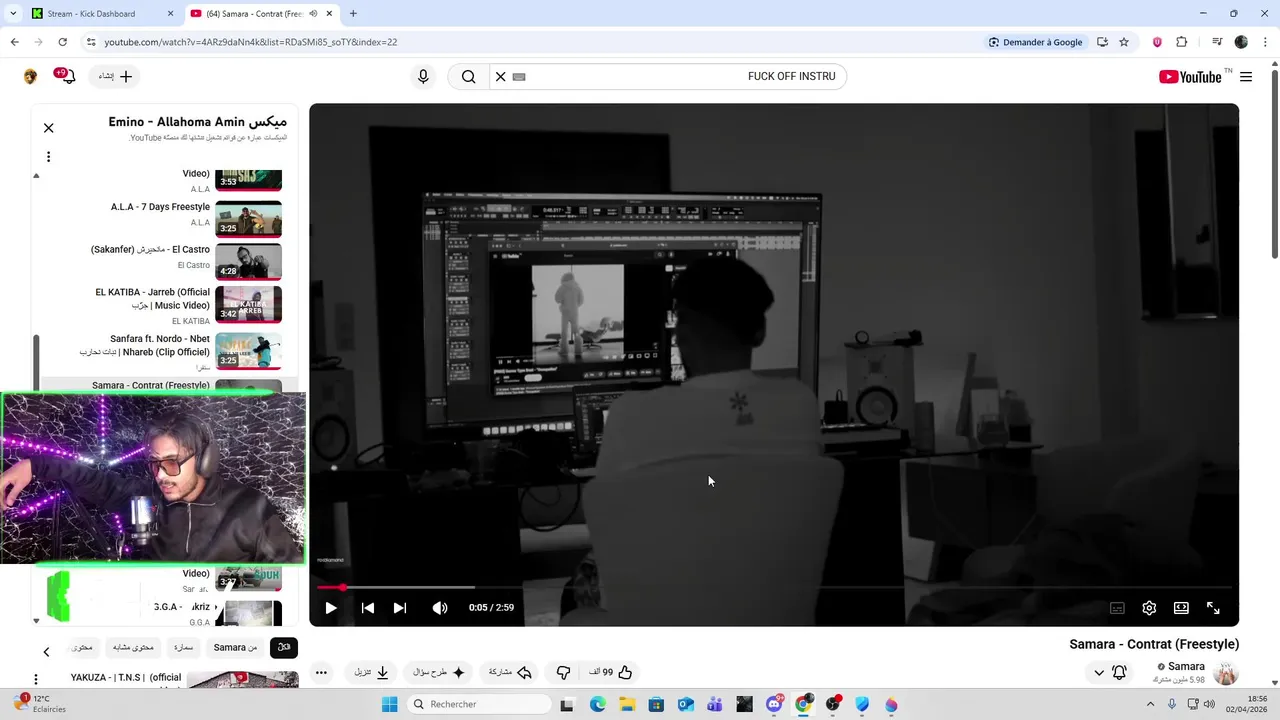Open the Ask a question (sparkle) button
The height and width of the screenshot is (720, 1280).
[439, 673]
